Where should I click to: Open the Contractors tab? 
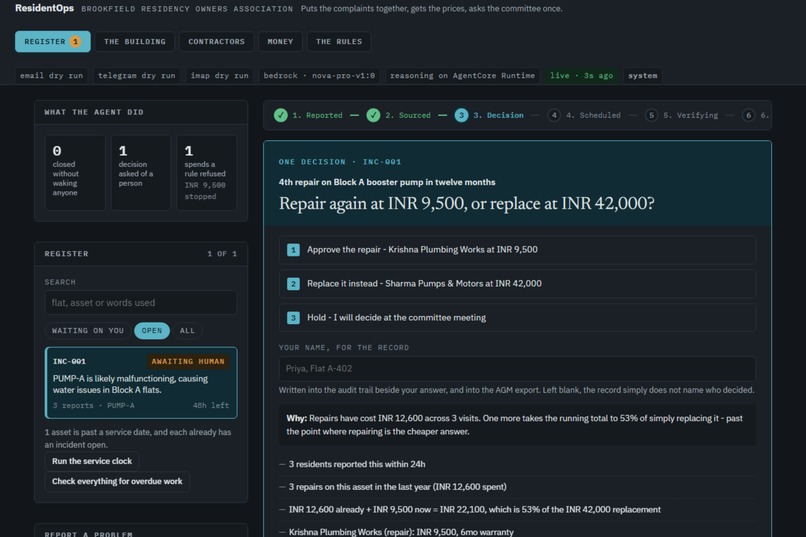pos(216,42)
